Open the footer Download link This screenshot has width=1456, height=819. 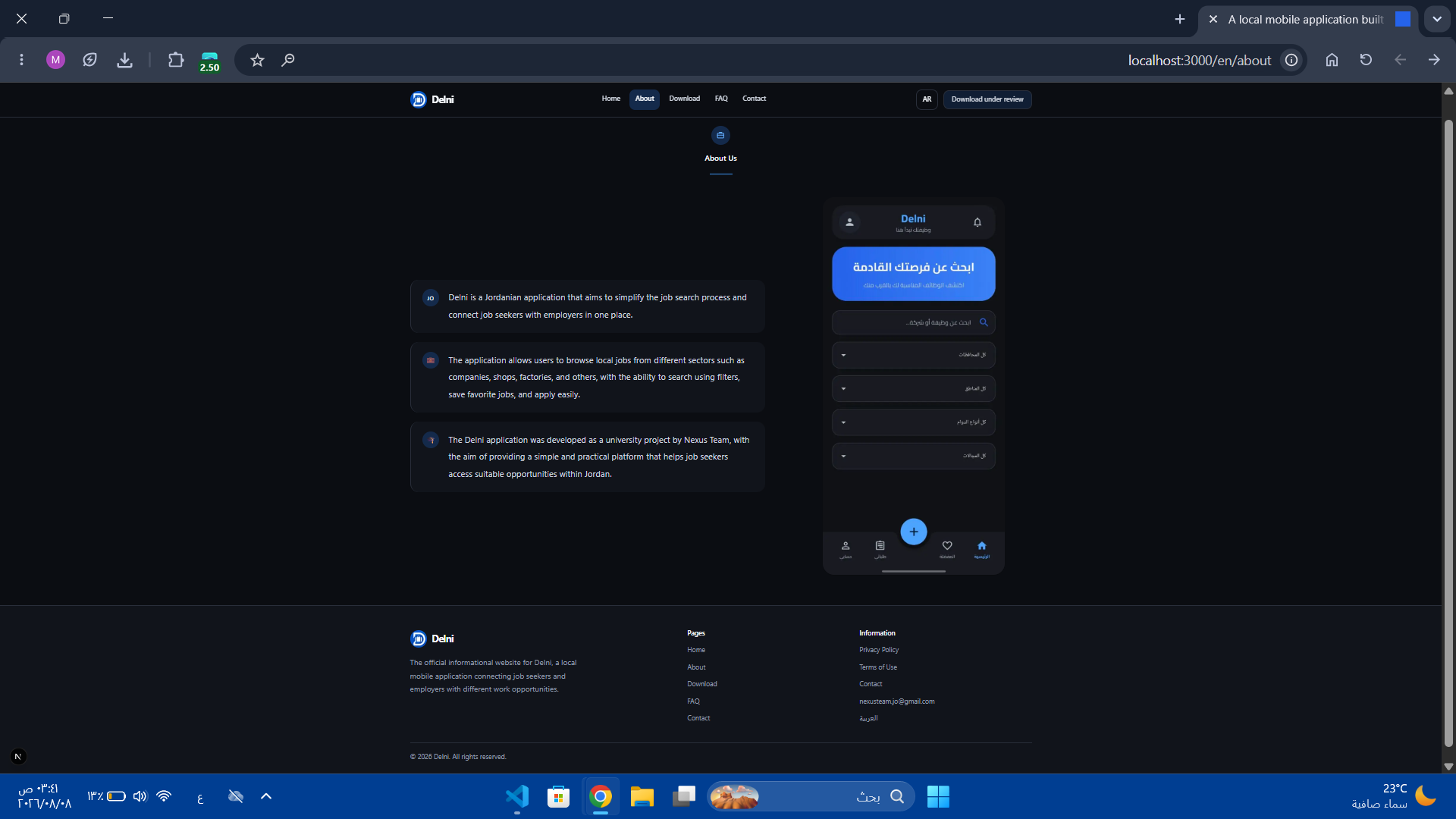(x=702, y=684)
